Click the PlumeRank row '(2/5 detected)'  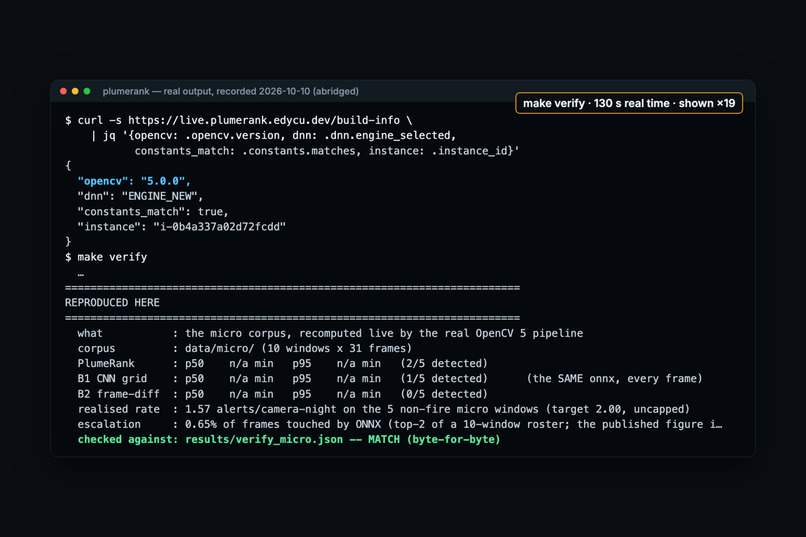[282, 363]
